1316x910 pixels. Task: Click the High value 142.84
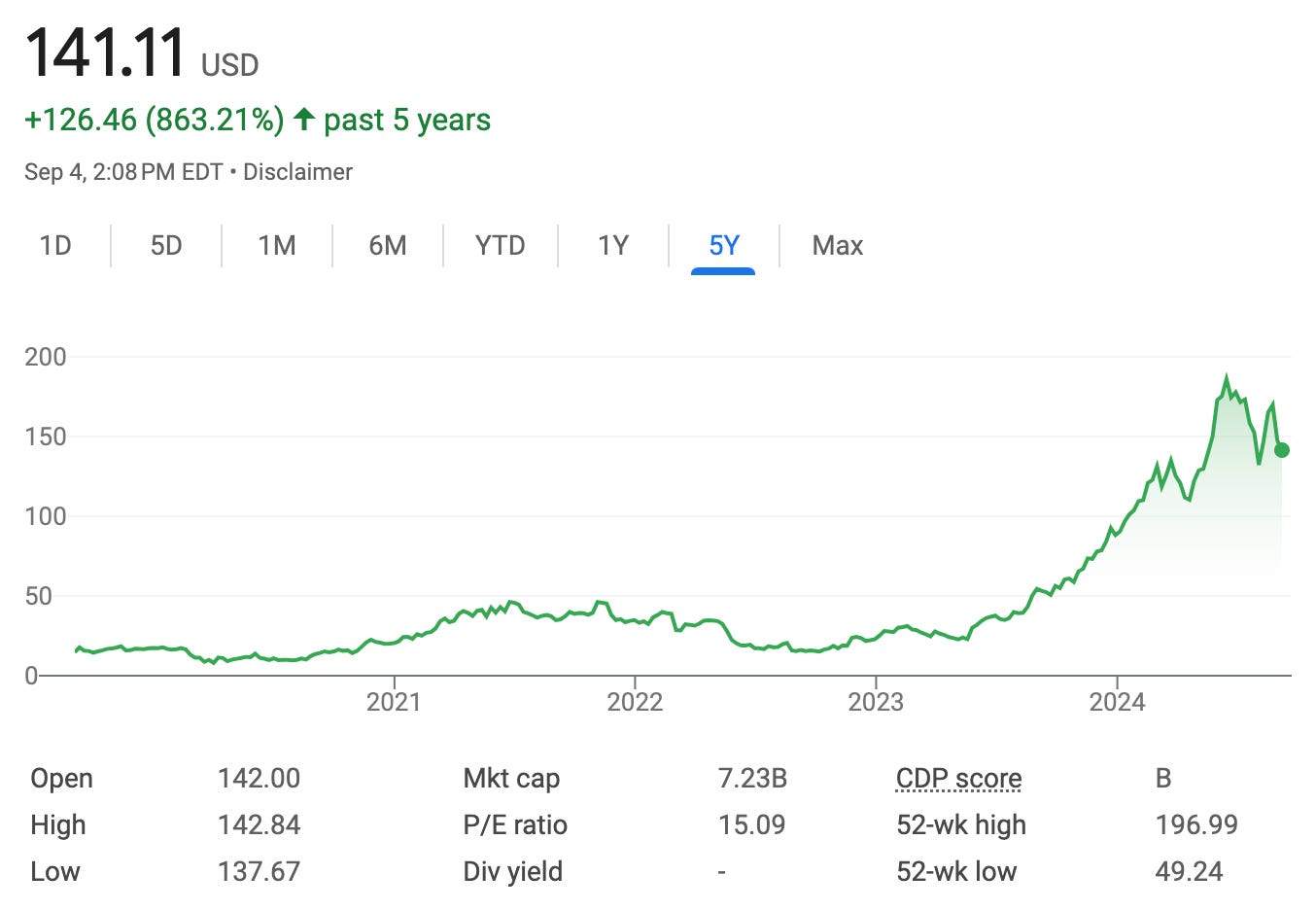(x=259, y=825)
